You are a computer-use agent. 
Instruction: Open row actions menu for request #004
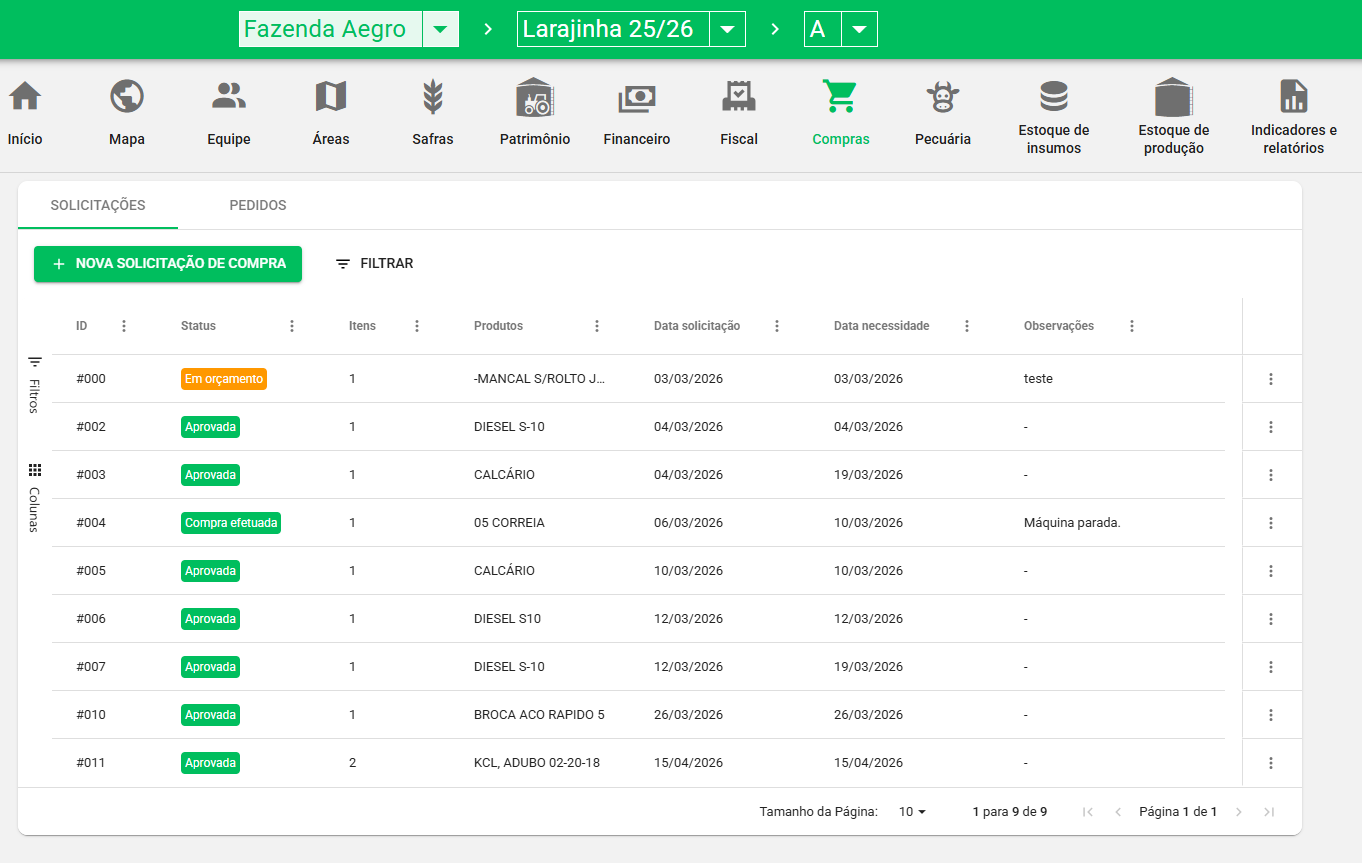pyautogui.click(x=1271, y=523)
